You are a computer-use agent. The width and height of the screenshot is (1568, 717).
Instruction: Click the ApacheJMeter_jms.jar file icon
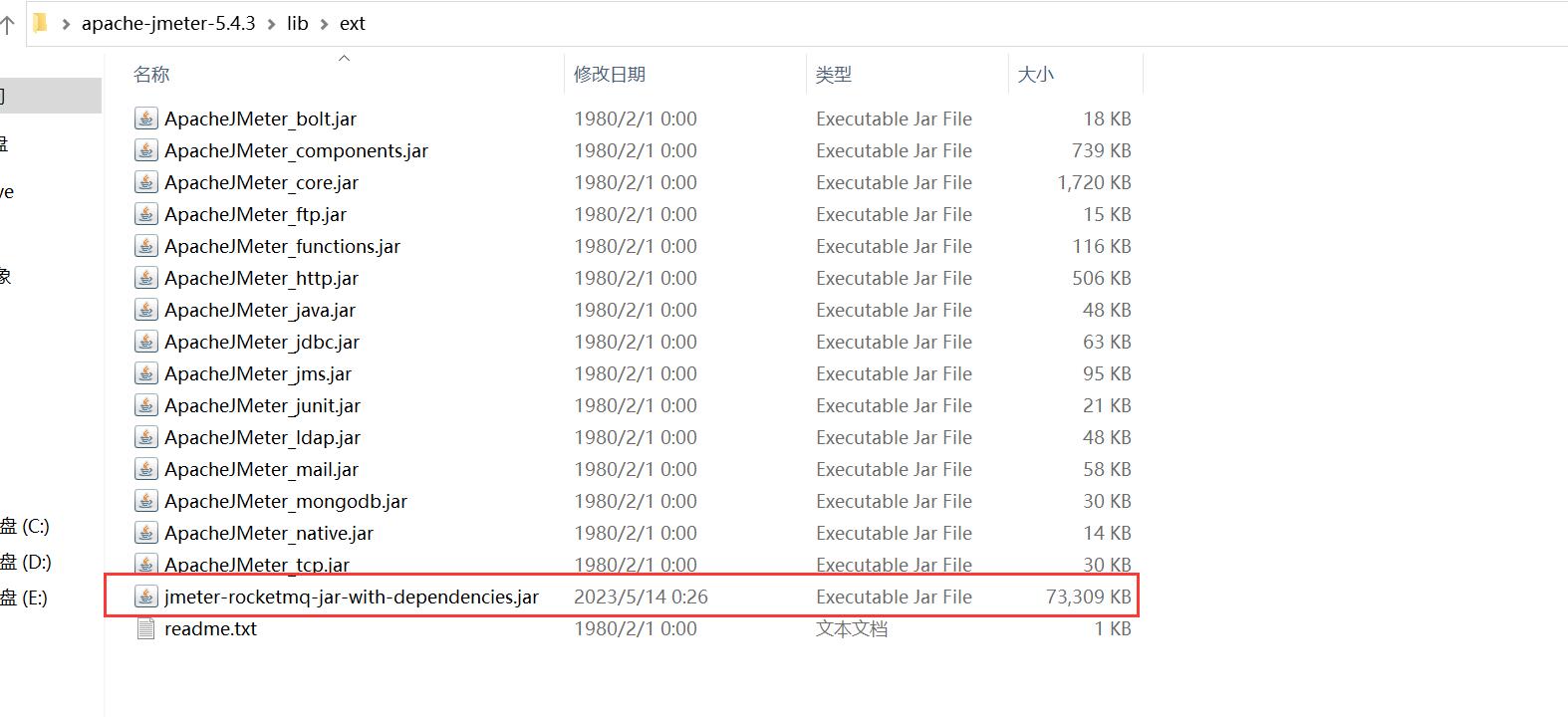tap(145, 373)
